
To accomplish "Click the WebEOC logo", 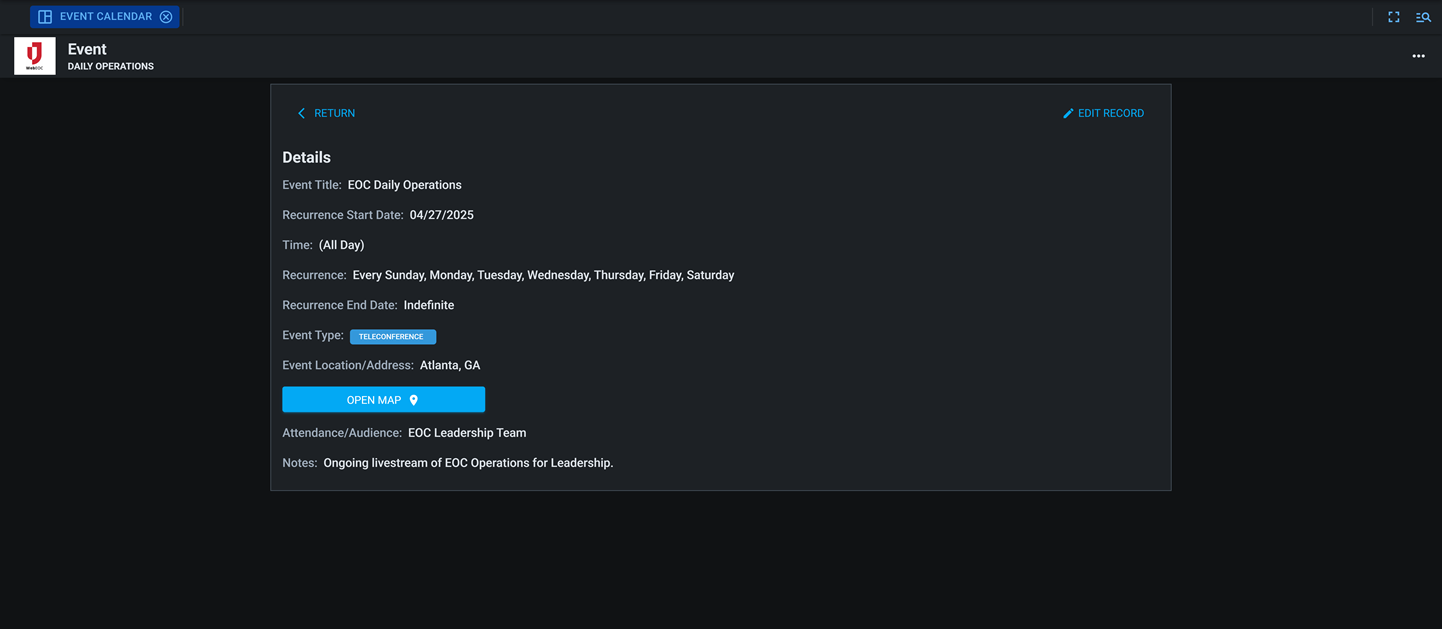I will click(x=34, y=55).
